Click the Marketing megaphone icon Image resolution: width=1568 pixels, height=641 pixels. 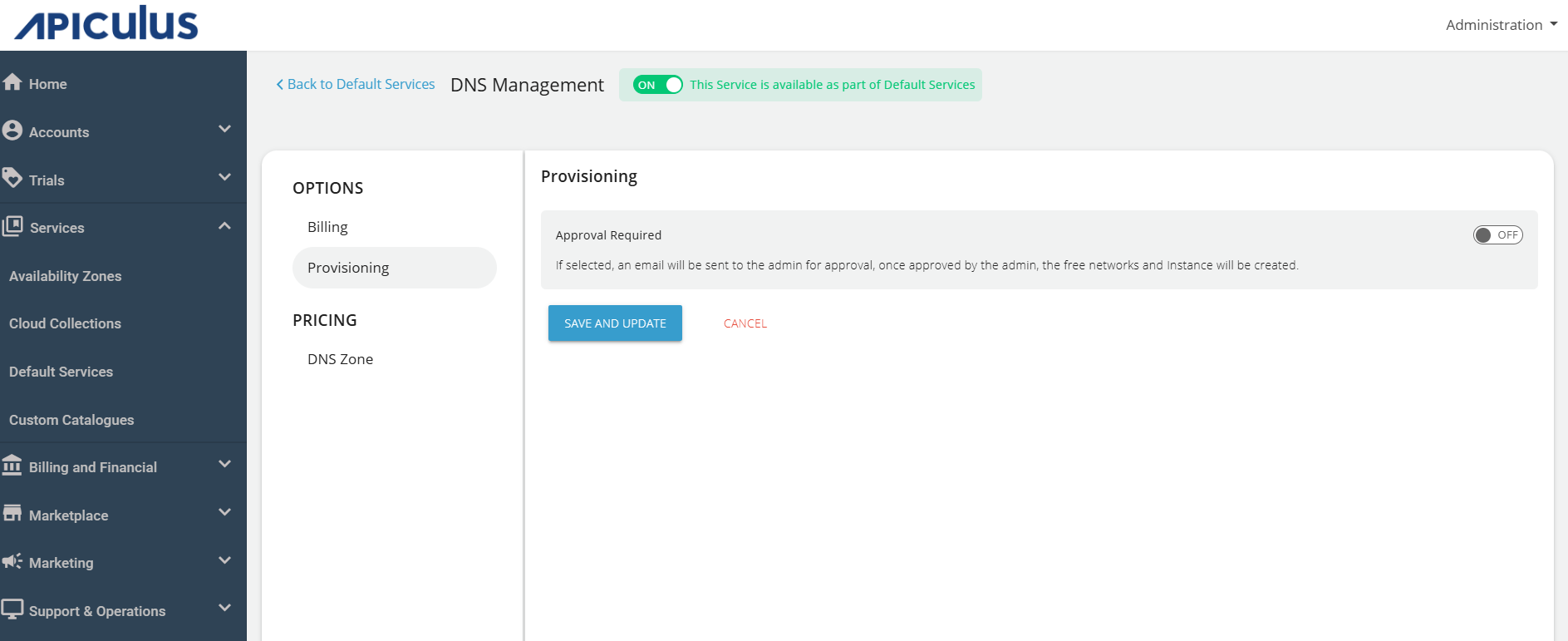(x=12, y=561)
